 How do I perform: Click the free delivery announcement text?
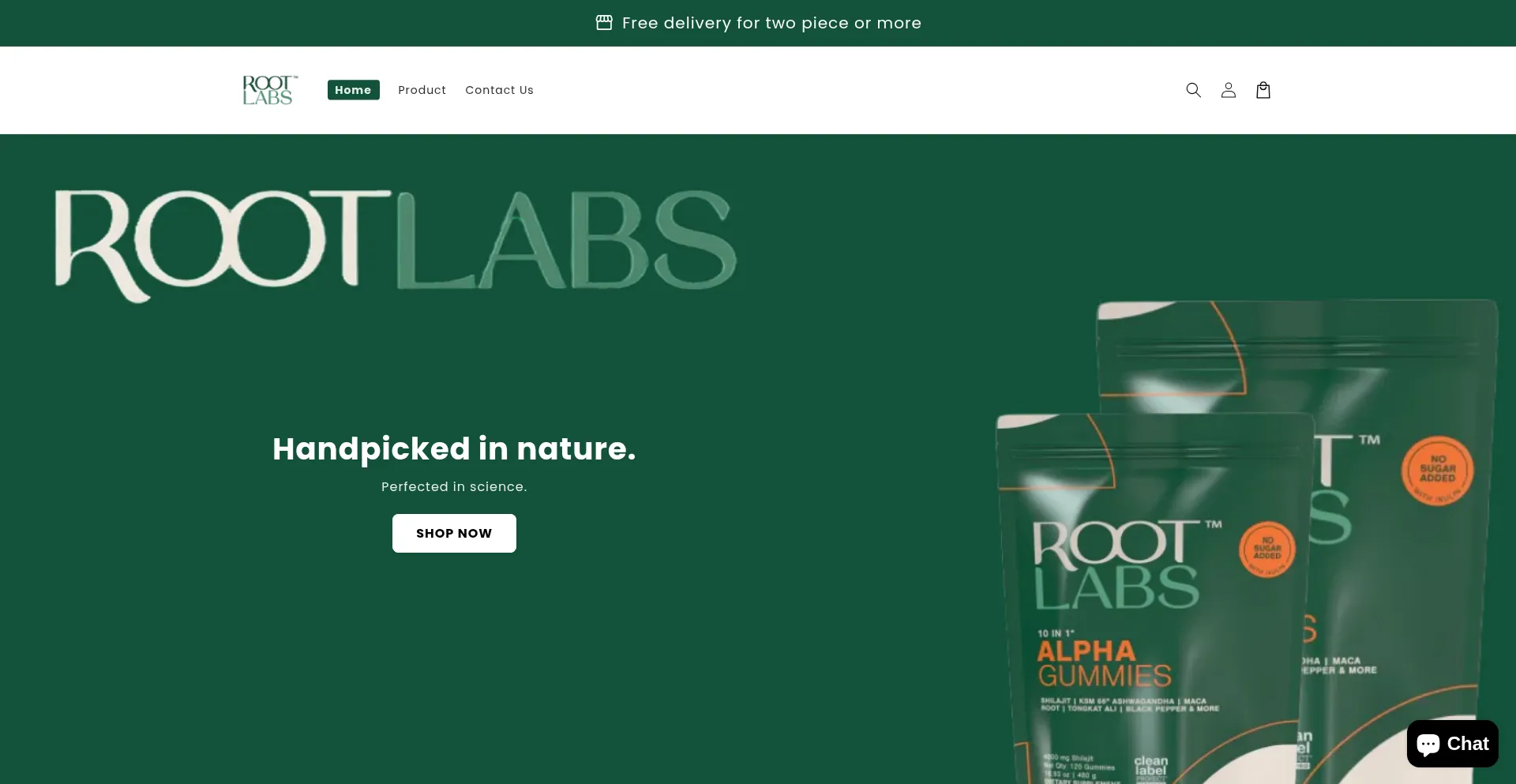point(771,23)
